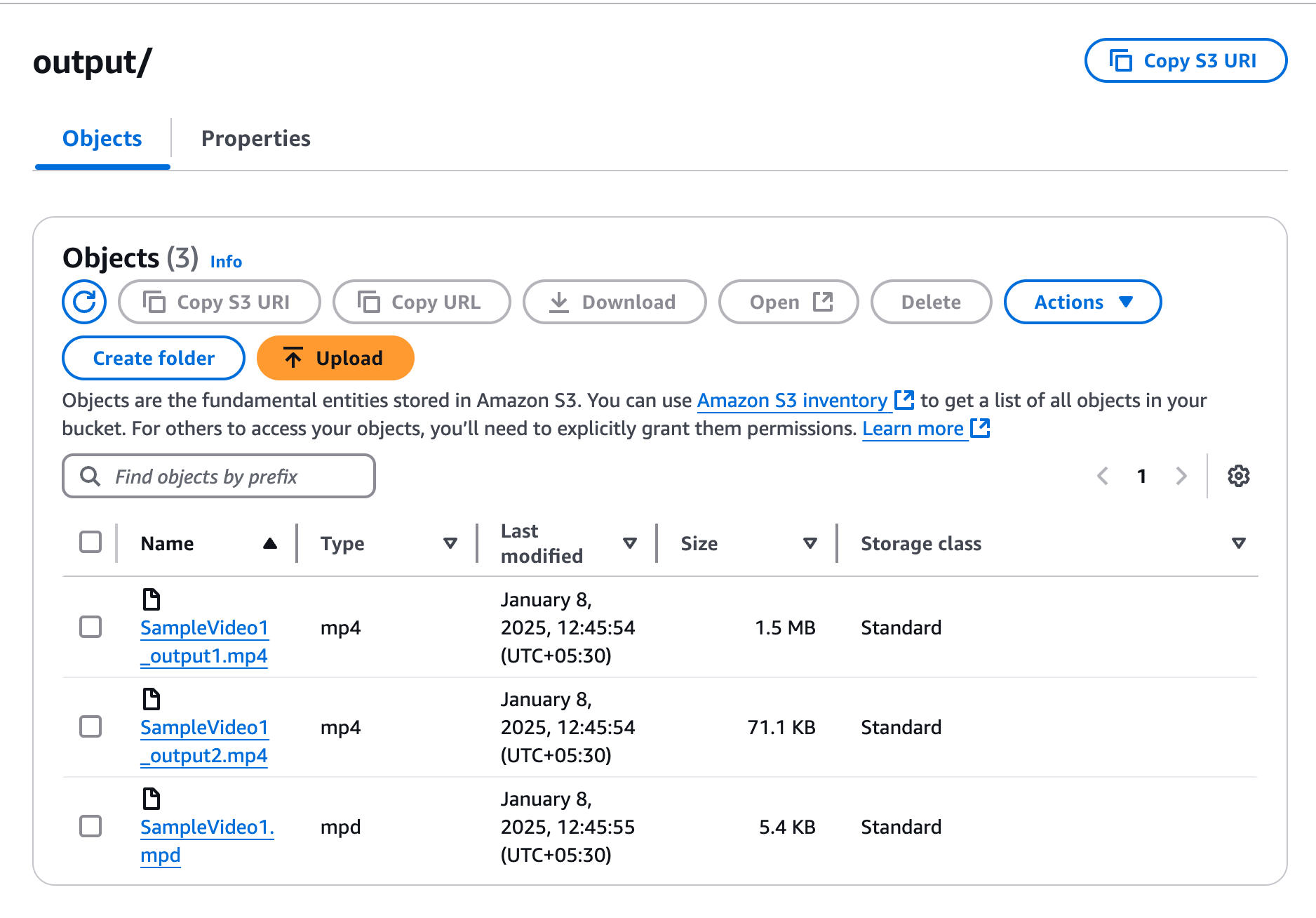Click copy icon in top Copy S3 URI

[x=1120, y=61]
